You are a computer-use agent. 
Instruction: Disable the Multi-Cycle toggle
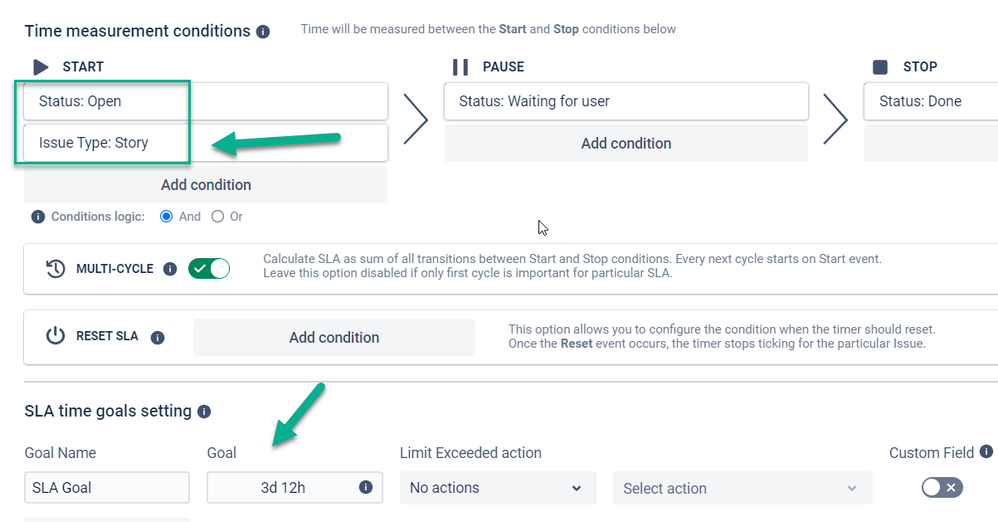point(209,269)
